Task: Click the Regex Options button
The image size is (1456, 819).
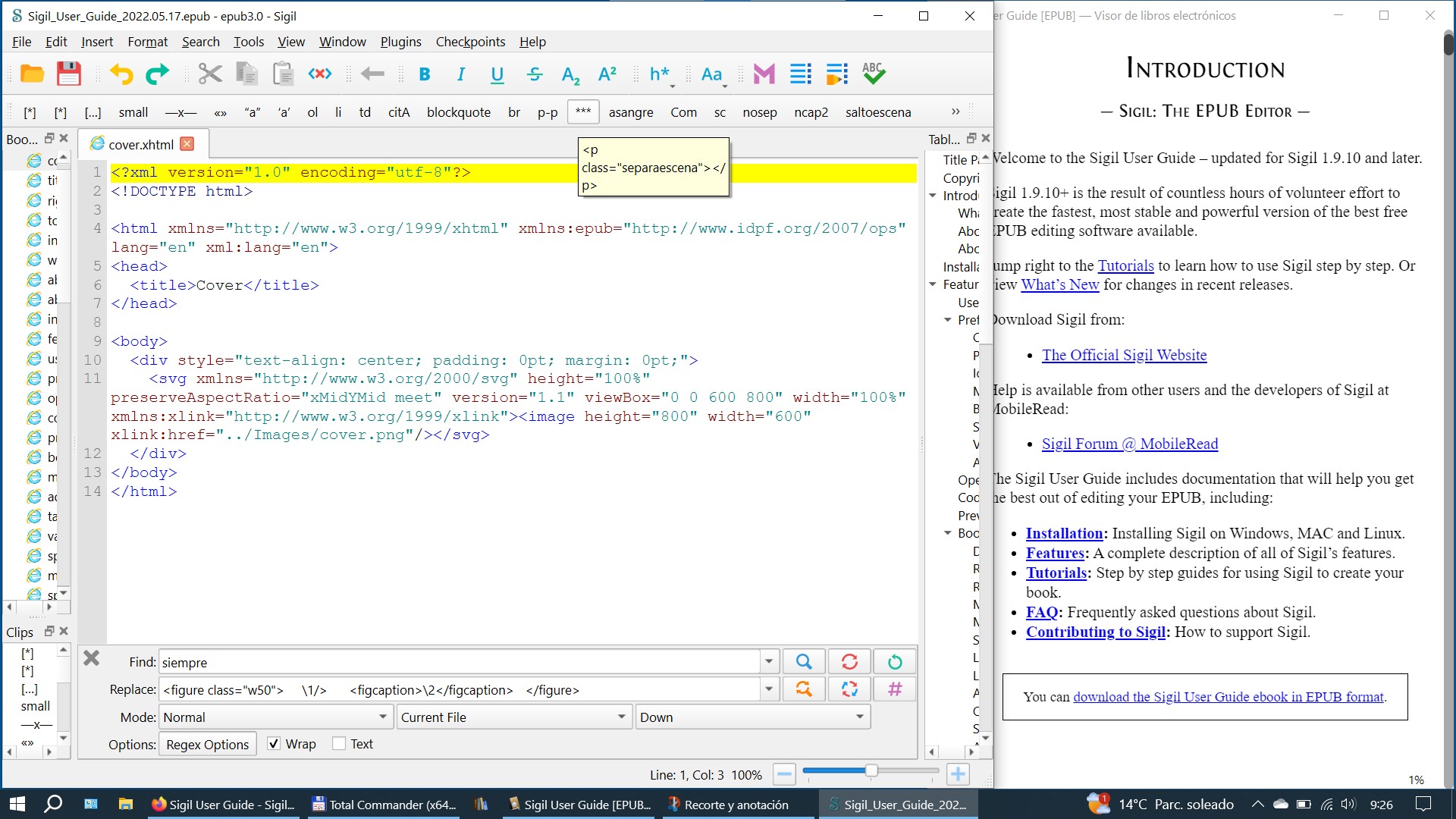Action: pos(207,745)
